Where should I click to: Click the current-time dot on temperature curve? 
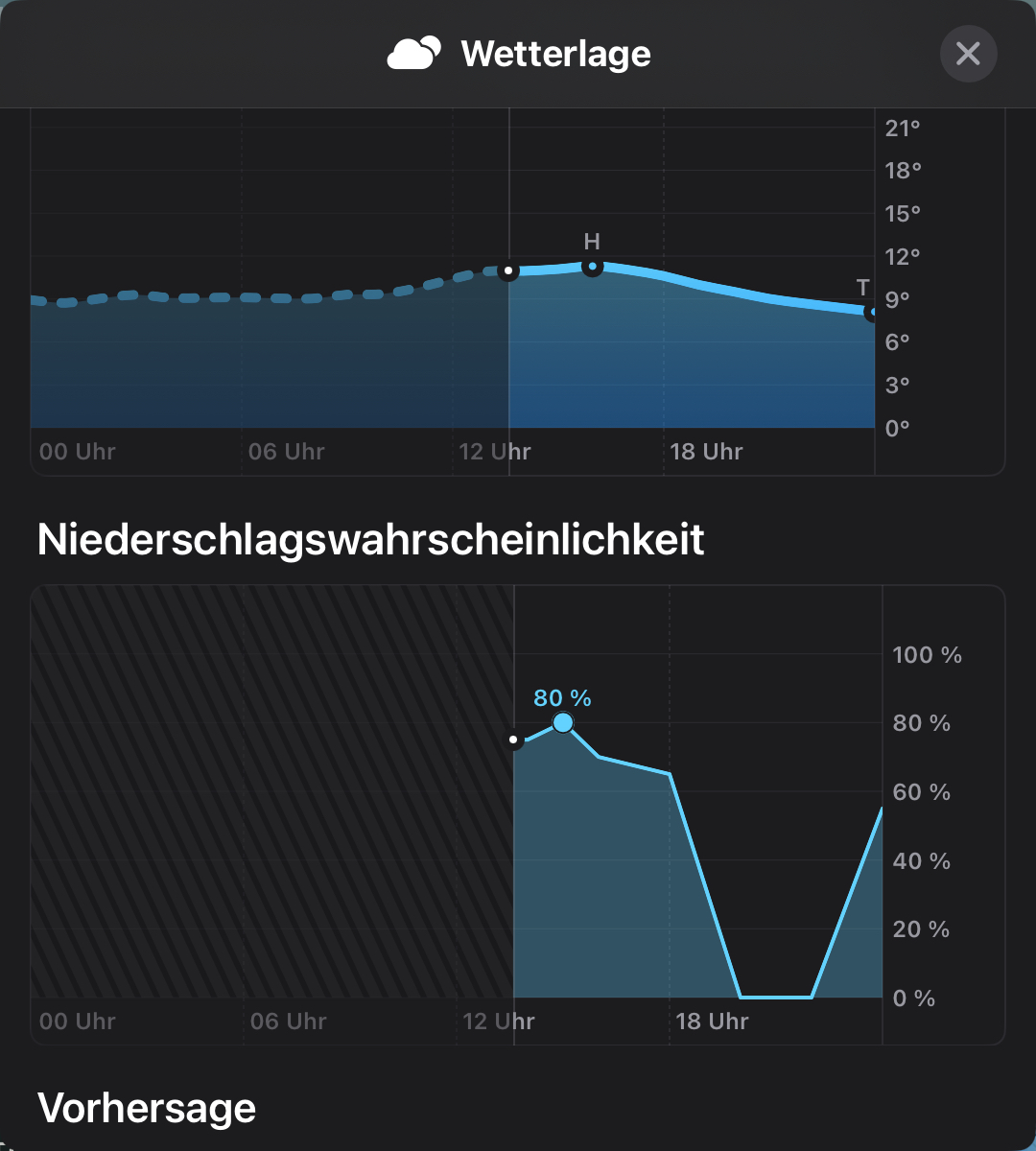click(508, 270)
